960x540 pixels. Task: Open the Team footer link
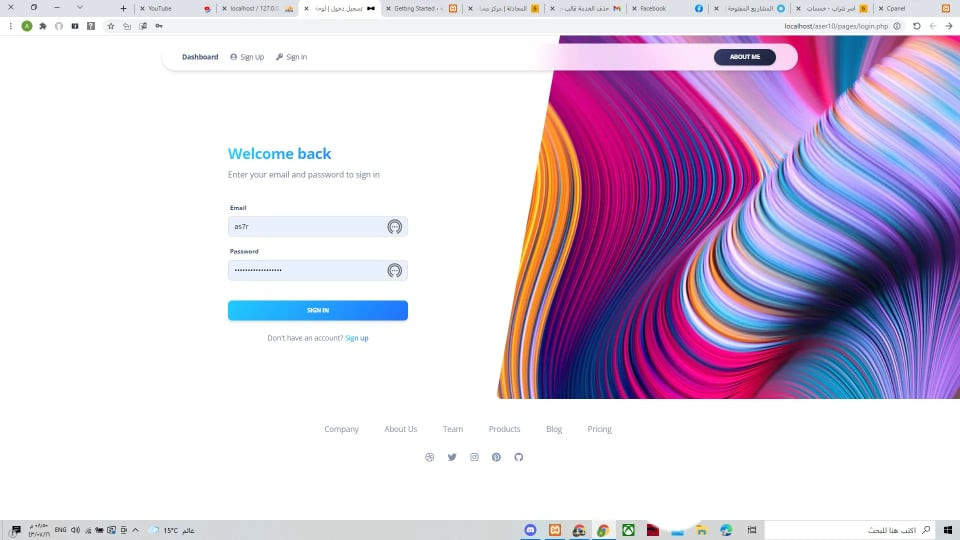click(x=453, y=429)
